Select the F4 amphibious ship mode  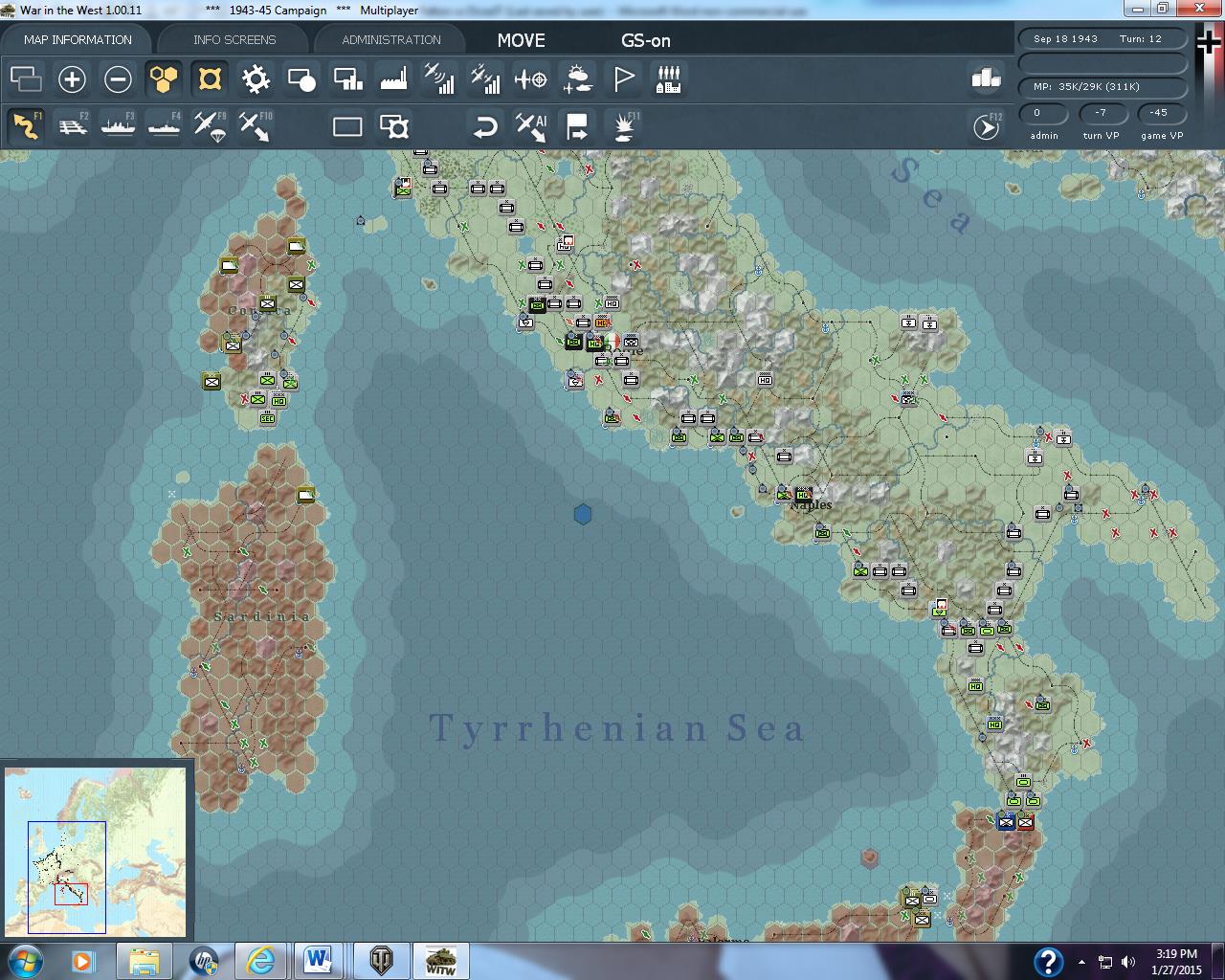pos(164,126)
